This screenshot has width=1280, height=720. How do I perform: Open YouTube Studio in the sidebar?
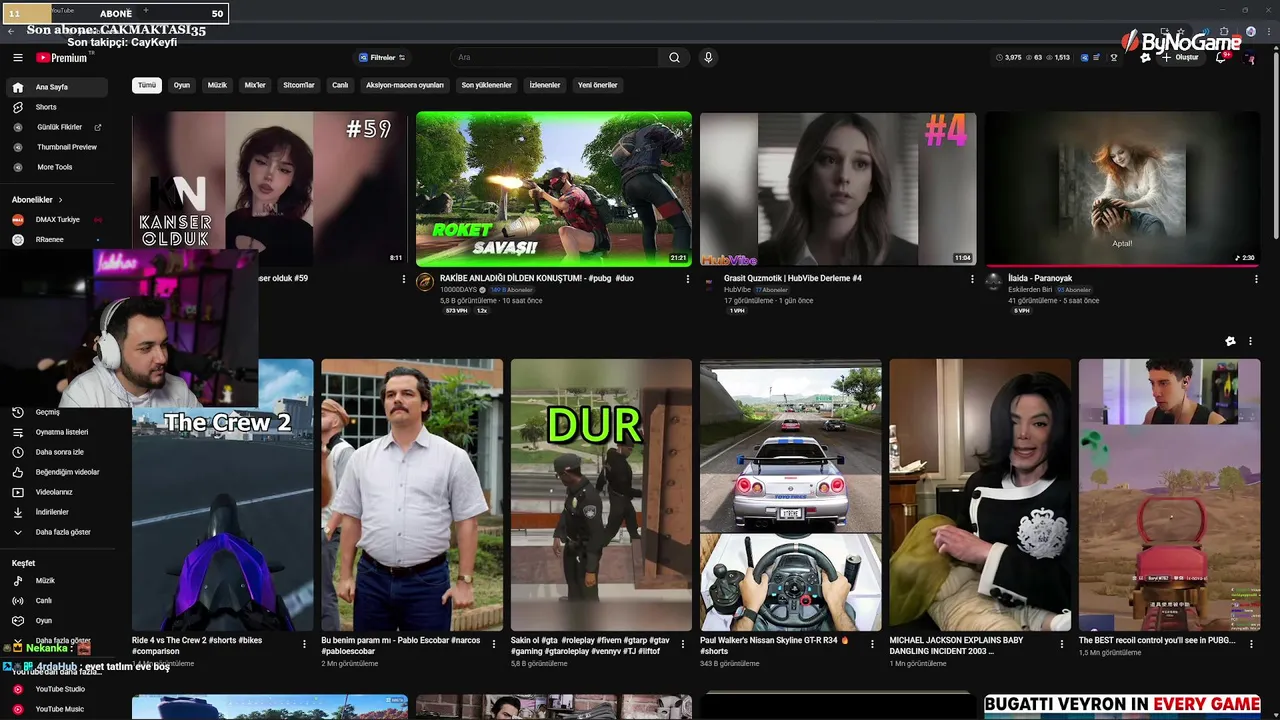click(x=55, y=689)
